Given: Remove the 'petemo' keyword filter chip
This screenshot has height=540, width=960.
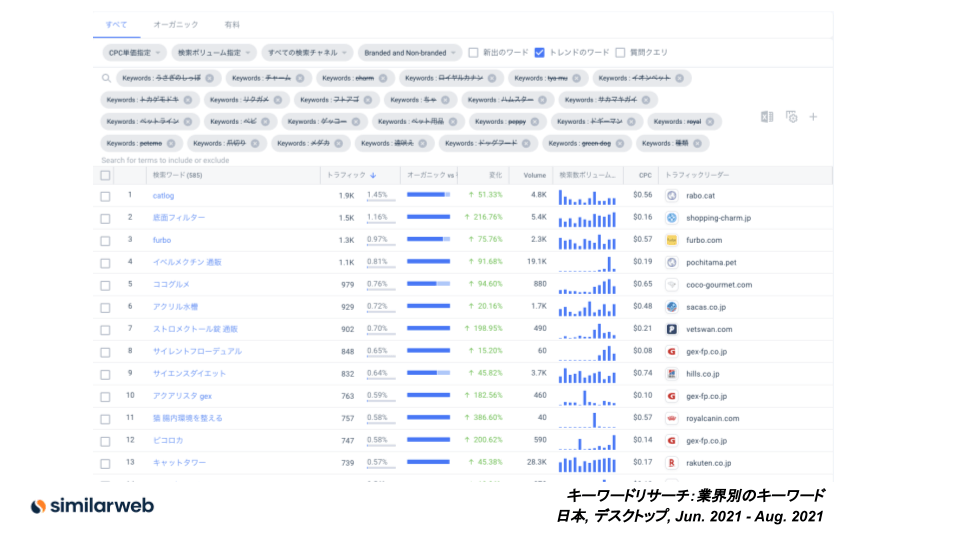Looking at the screenshot, I should click(171, 143).
